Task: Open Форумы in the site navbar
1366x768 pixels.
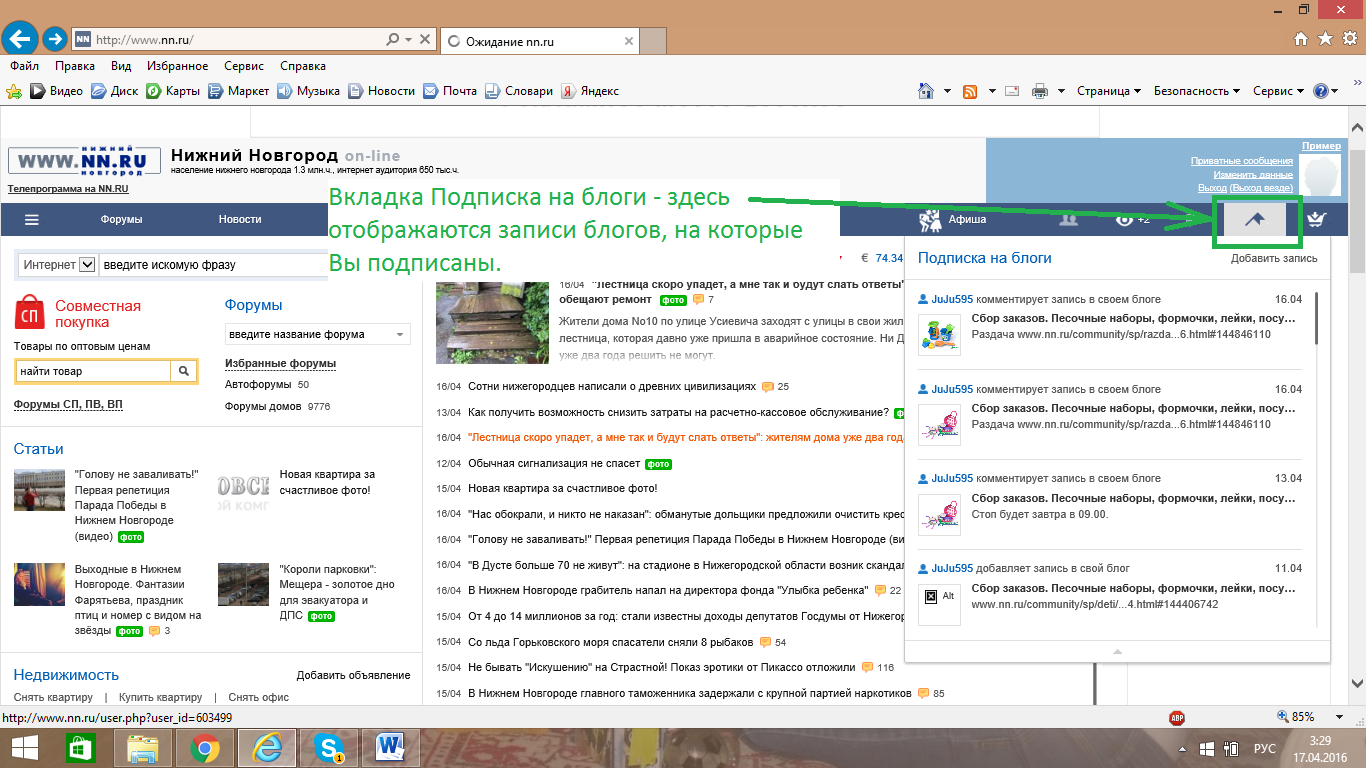Action: (122, 219)
